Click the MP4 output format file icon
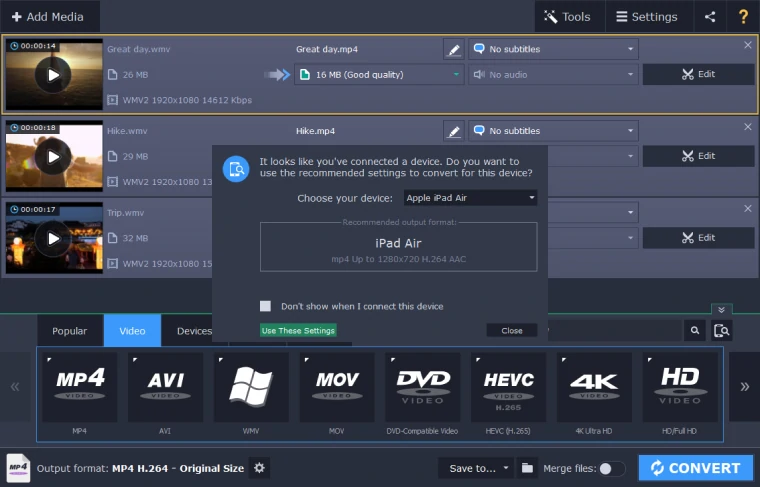The height and width of the screenshot is (487, 760). click(x=18, y=468)
